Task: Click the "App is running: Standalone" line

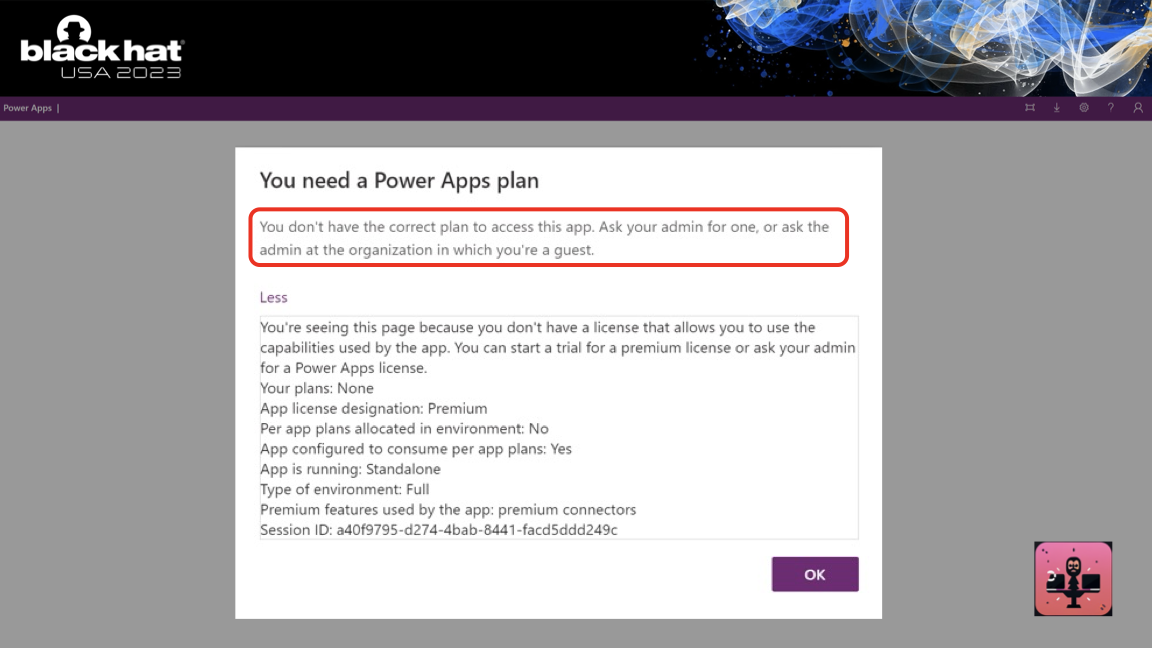Action: 350,469
